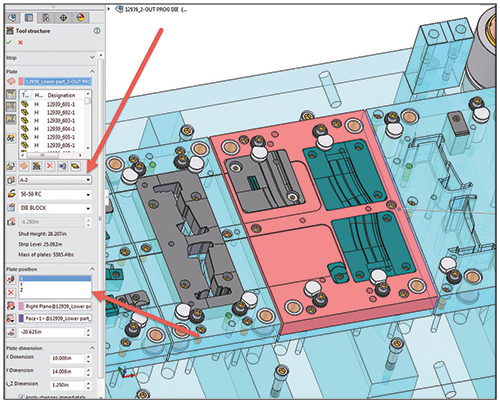This screenshot has width=500, height=406.
Task: Click red X icon beside plate position list
Action: (x=11, y=293)
